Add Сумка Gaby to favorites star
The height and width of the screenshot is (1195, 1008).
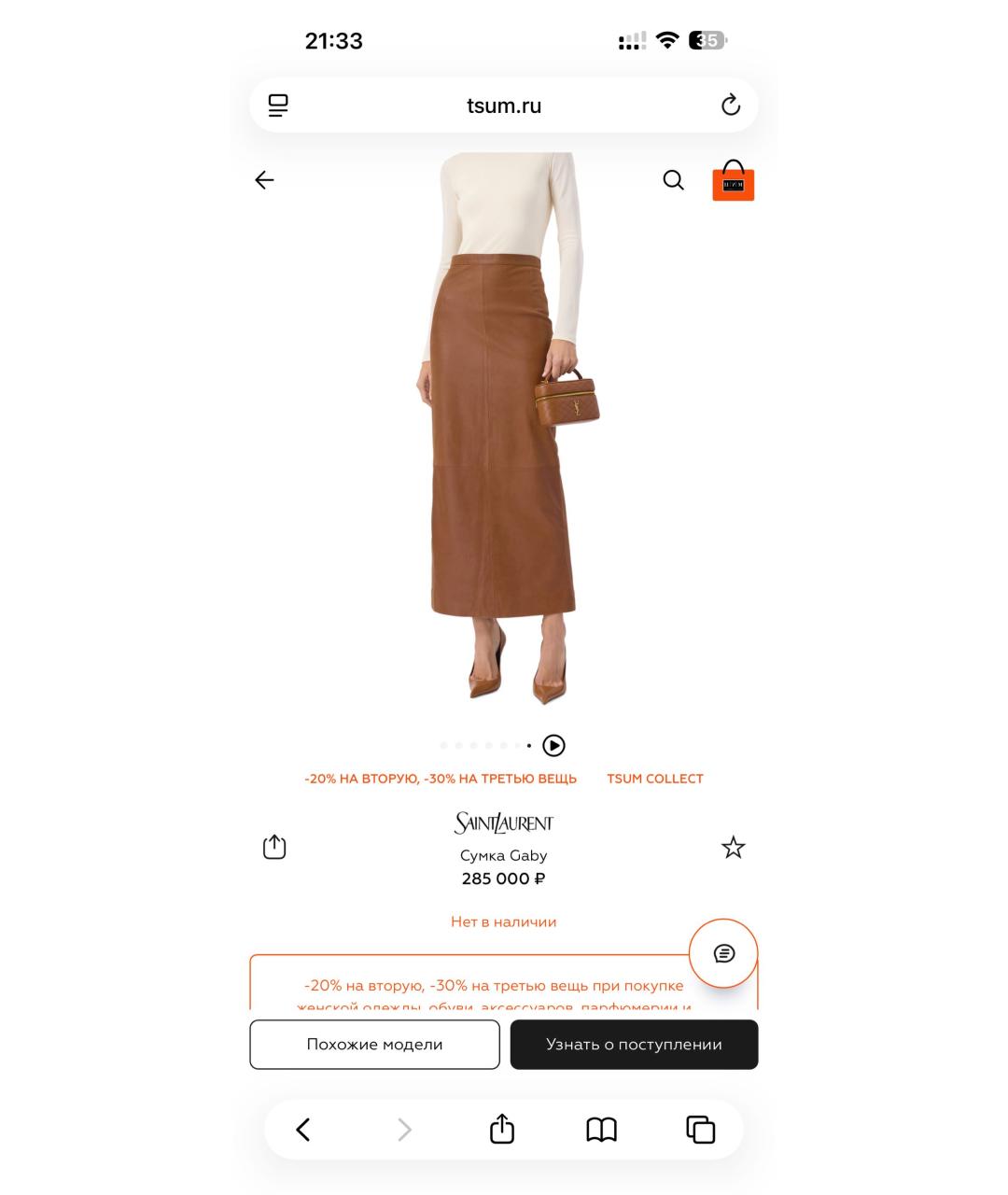(x=734, y=848)
